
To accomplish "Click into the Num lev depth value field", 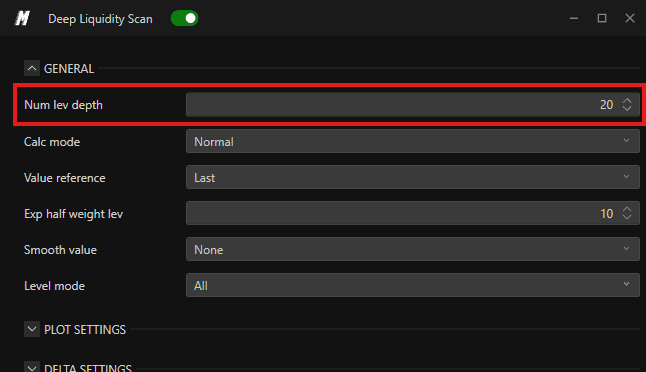I will coord(412,105).
